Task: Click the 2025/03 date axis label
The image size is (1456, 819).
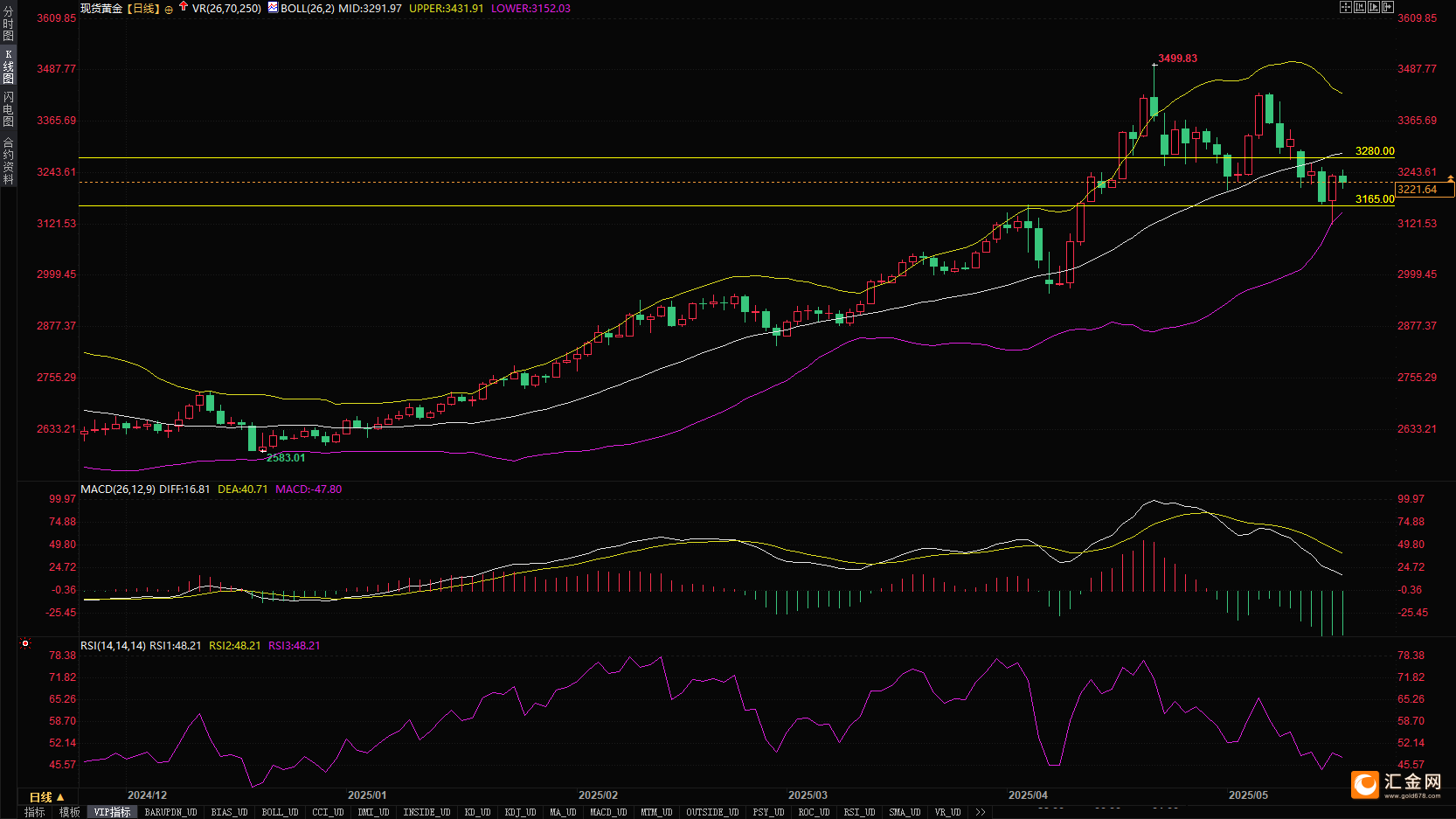Action: click(808, 795)
